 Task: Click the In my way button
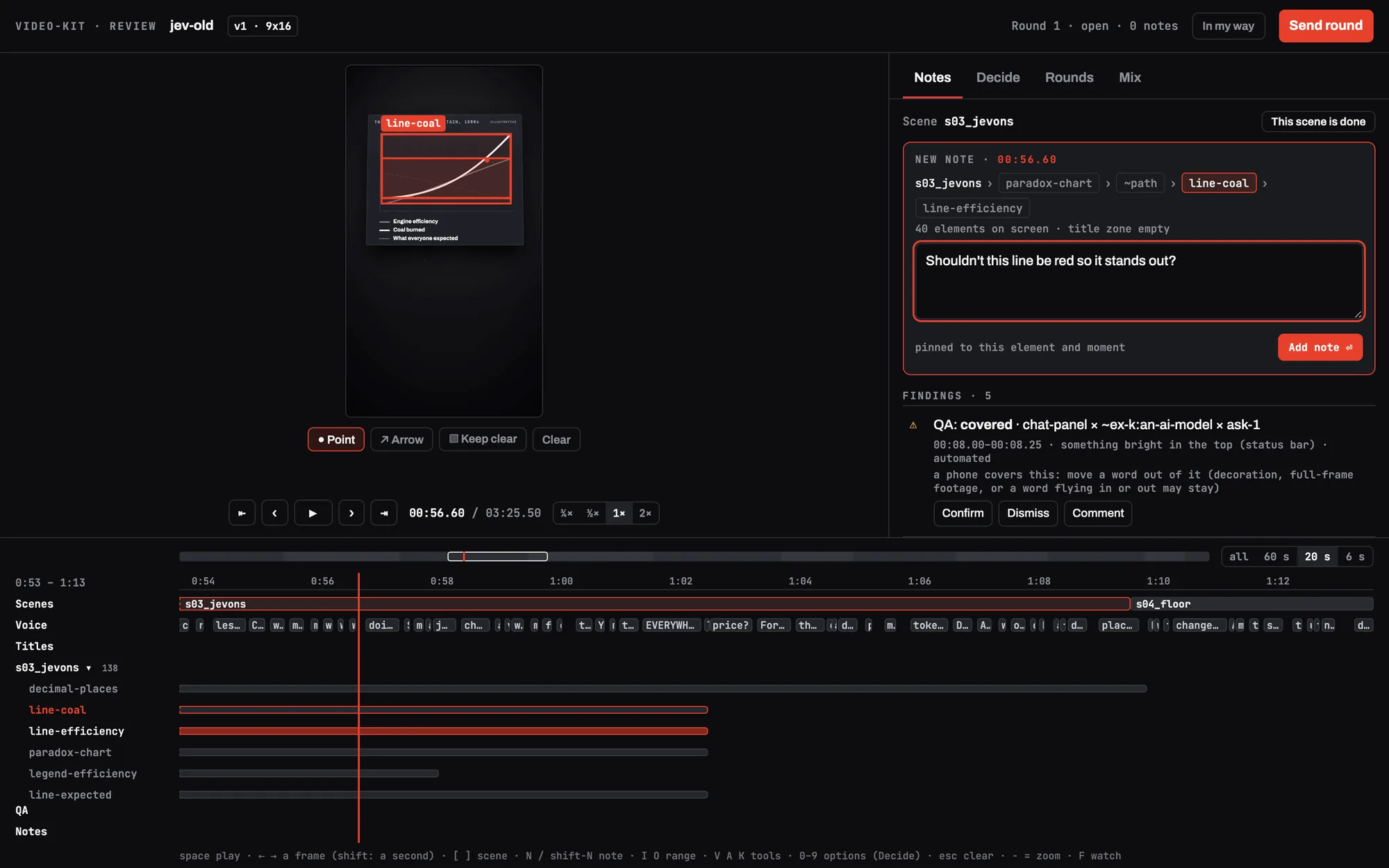(1228, 26)
